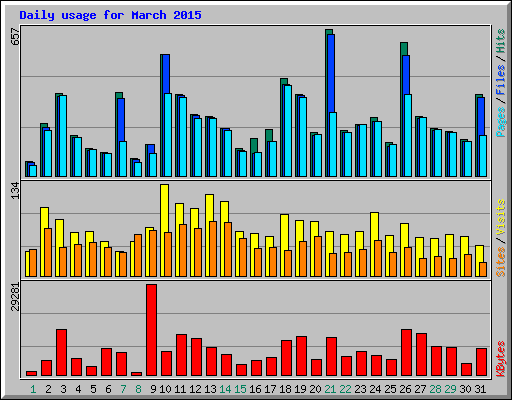Click day 4 on the x-axis
Screen dimensions: 512x400
point(78,389)
